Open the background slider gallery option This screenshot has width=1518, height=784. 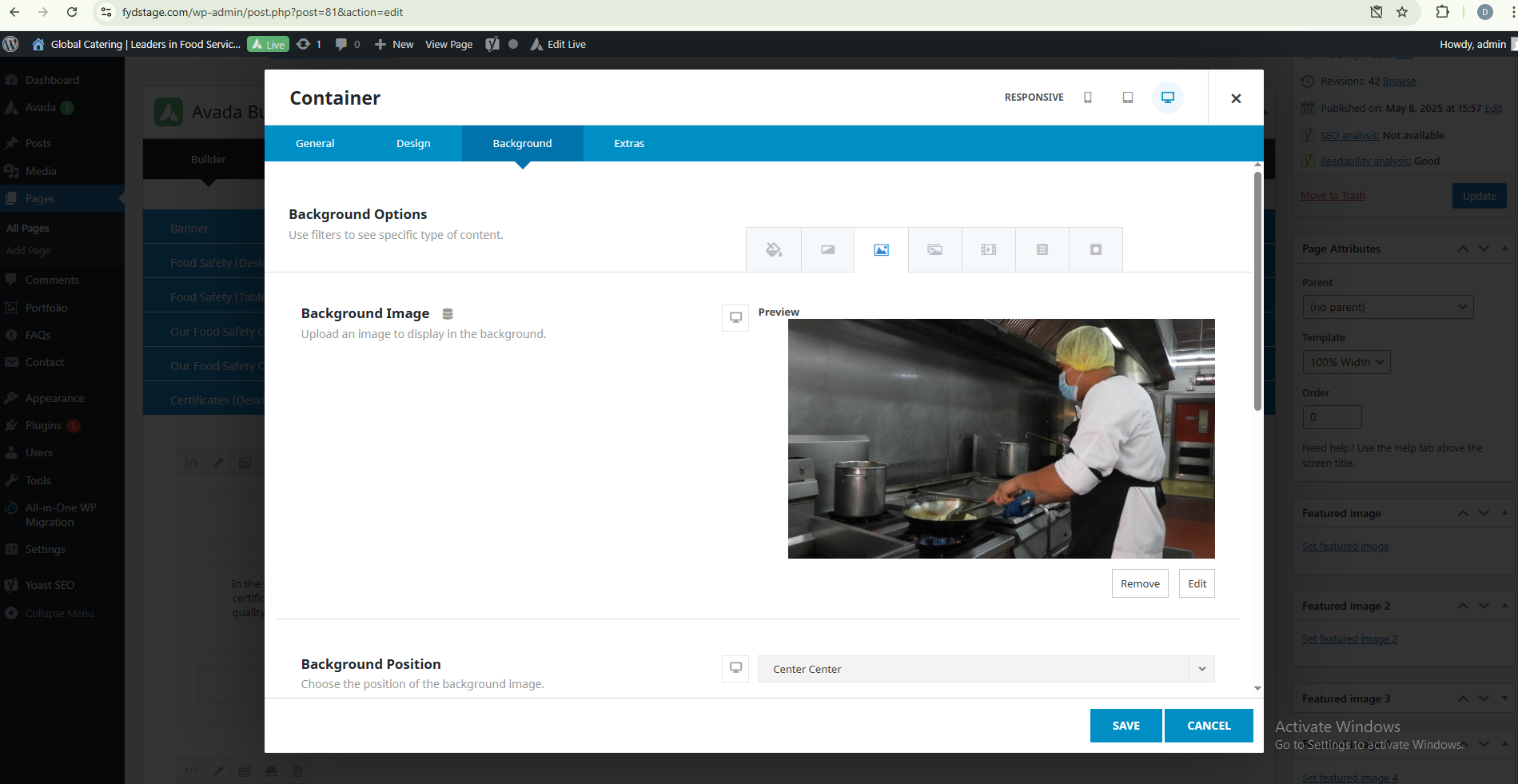(934, 250)
